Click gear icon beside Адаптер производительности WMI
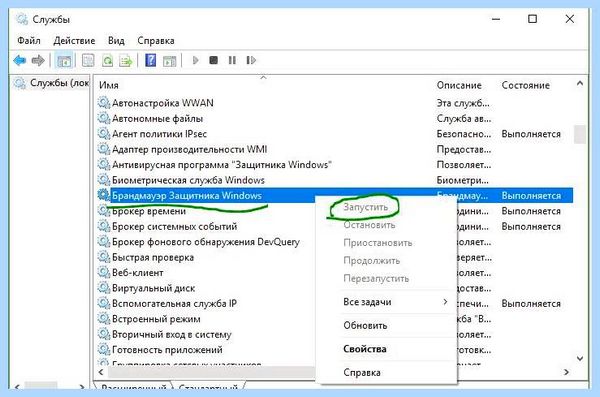The image size is (600, 397). pyautogui.click(x=103, y=149)
